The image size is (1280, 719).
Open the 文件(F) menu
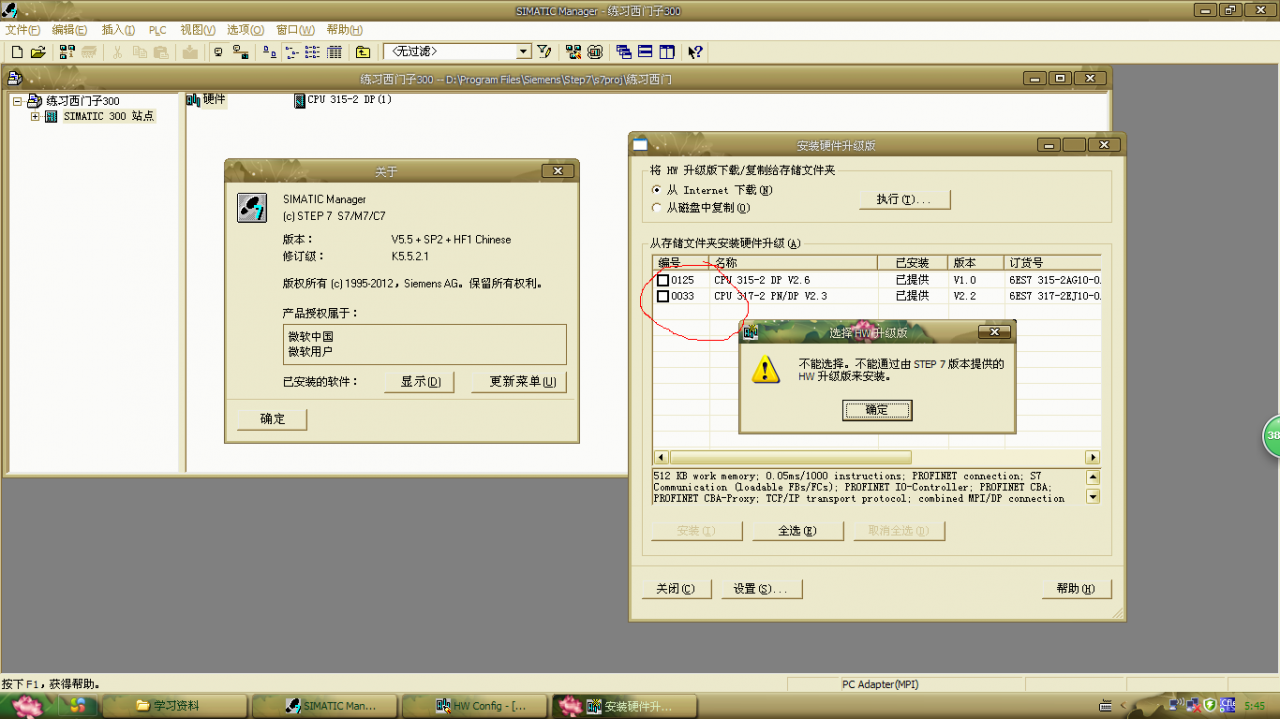23,30
